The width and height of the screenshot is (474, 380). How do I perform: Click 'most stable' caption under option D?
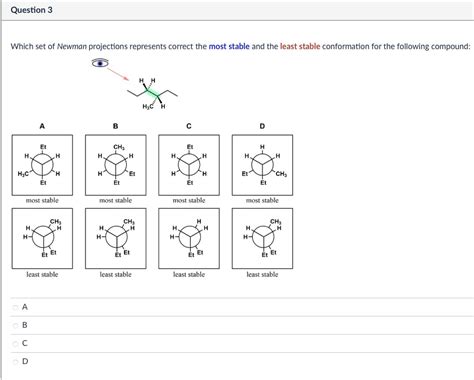[x=262, y=200]
